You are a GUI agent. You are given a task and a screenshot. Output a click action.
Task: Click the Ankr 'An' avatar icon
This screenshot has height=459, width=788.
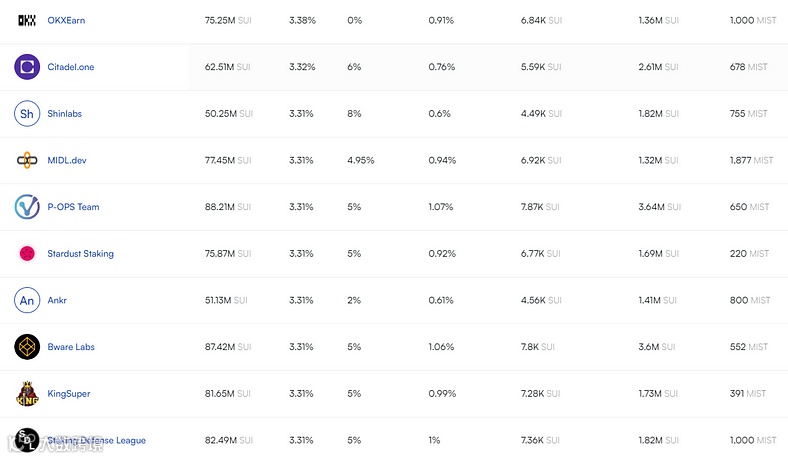click(27, 300)
